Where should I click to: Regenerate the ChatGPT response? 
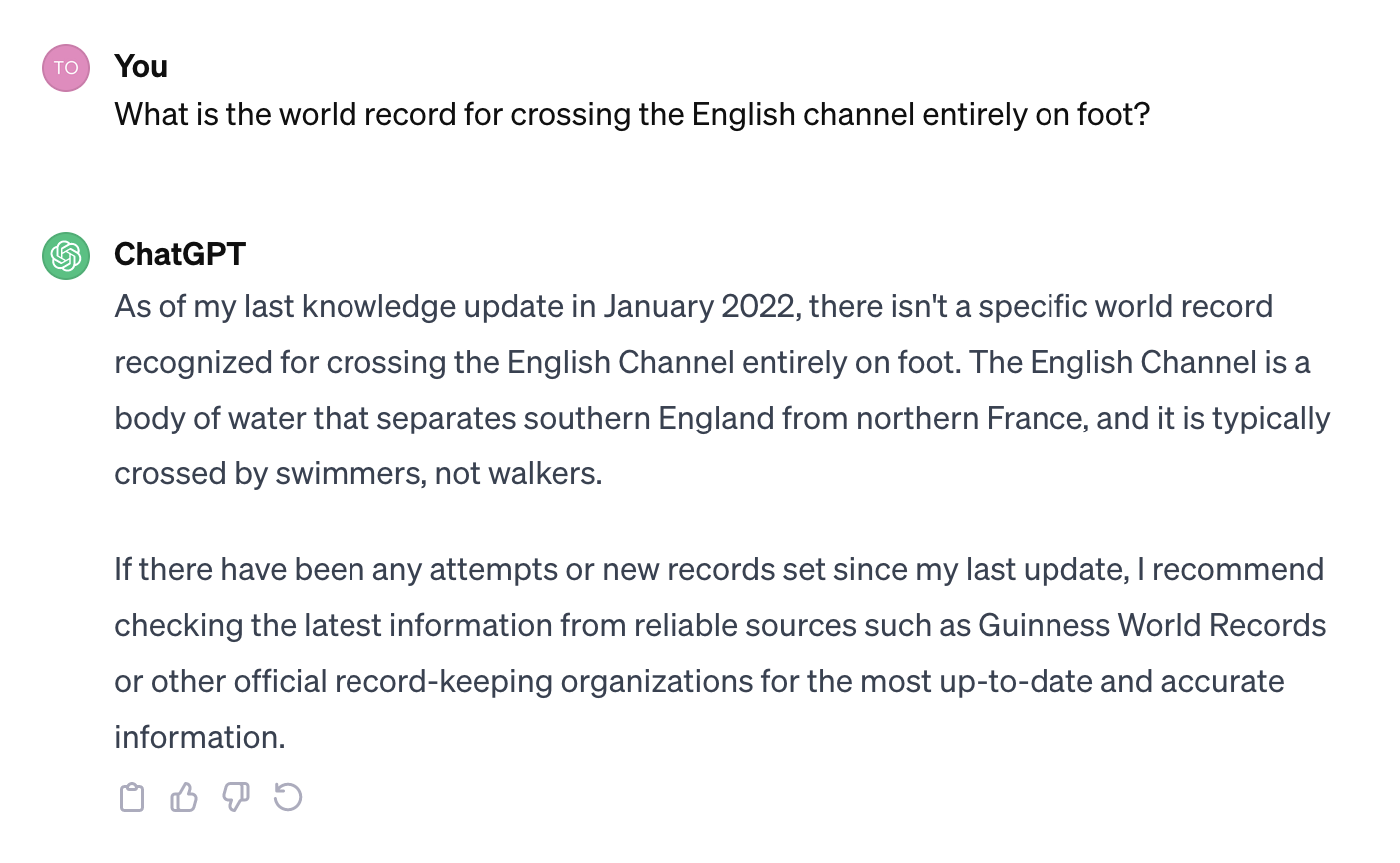(288, 797)
